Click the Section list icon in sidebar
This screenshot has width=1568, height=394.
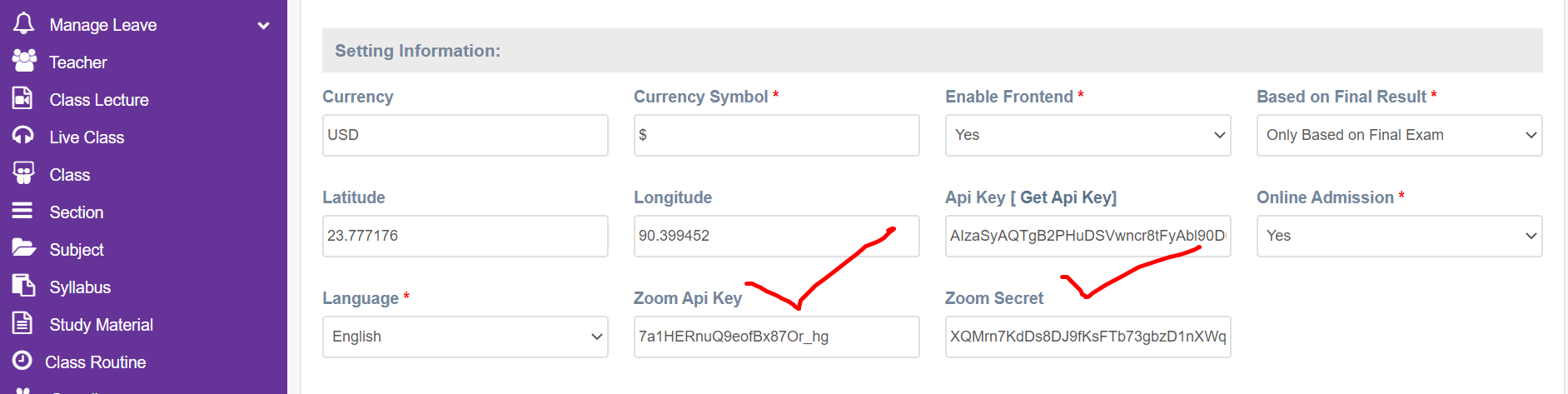[22, 211]
